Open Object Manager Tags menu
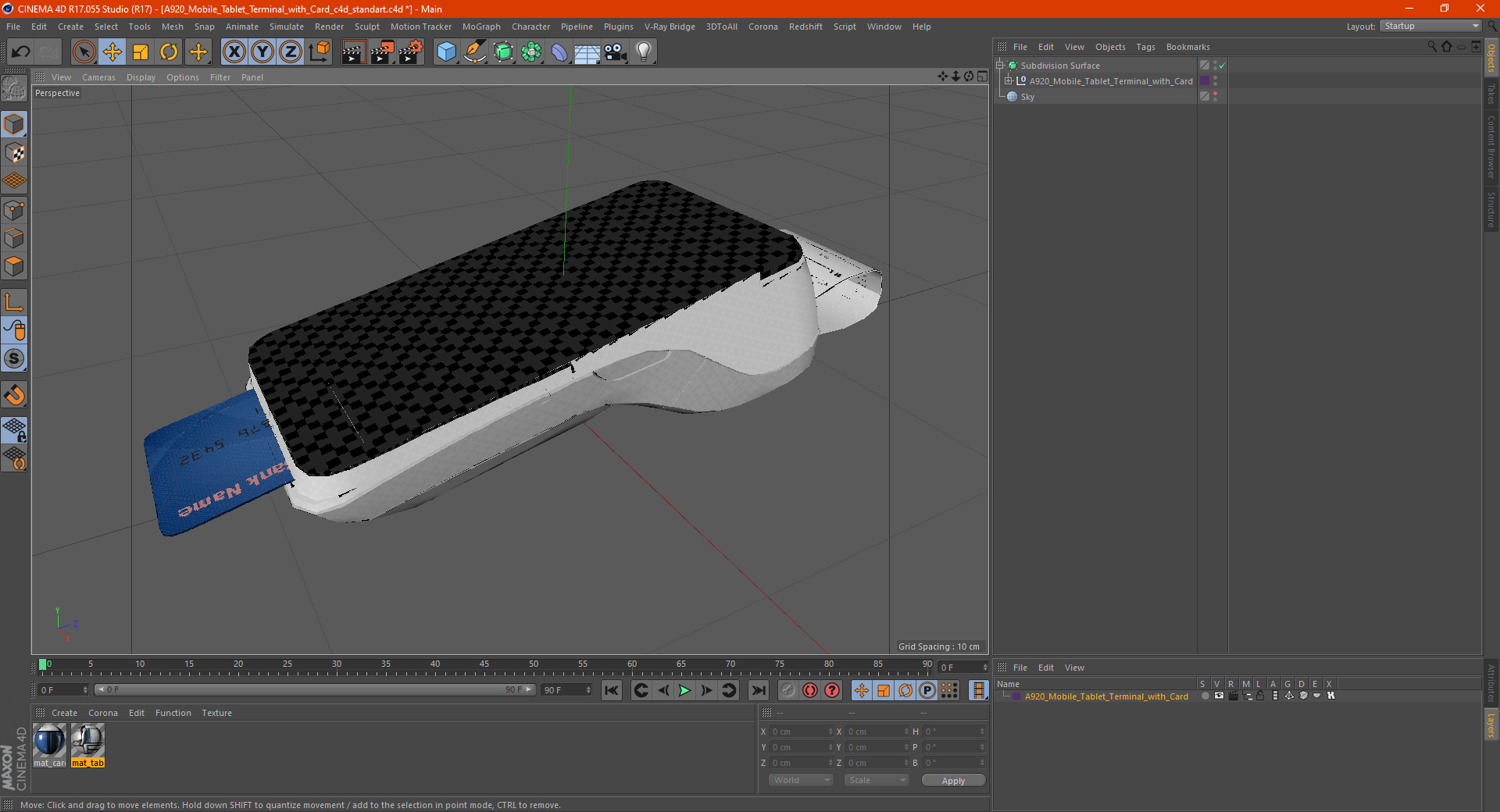 tap(1145, 47)
